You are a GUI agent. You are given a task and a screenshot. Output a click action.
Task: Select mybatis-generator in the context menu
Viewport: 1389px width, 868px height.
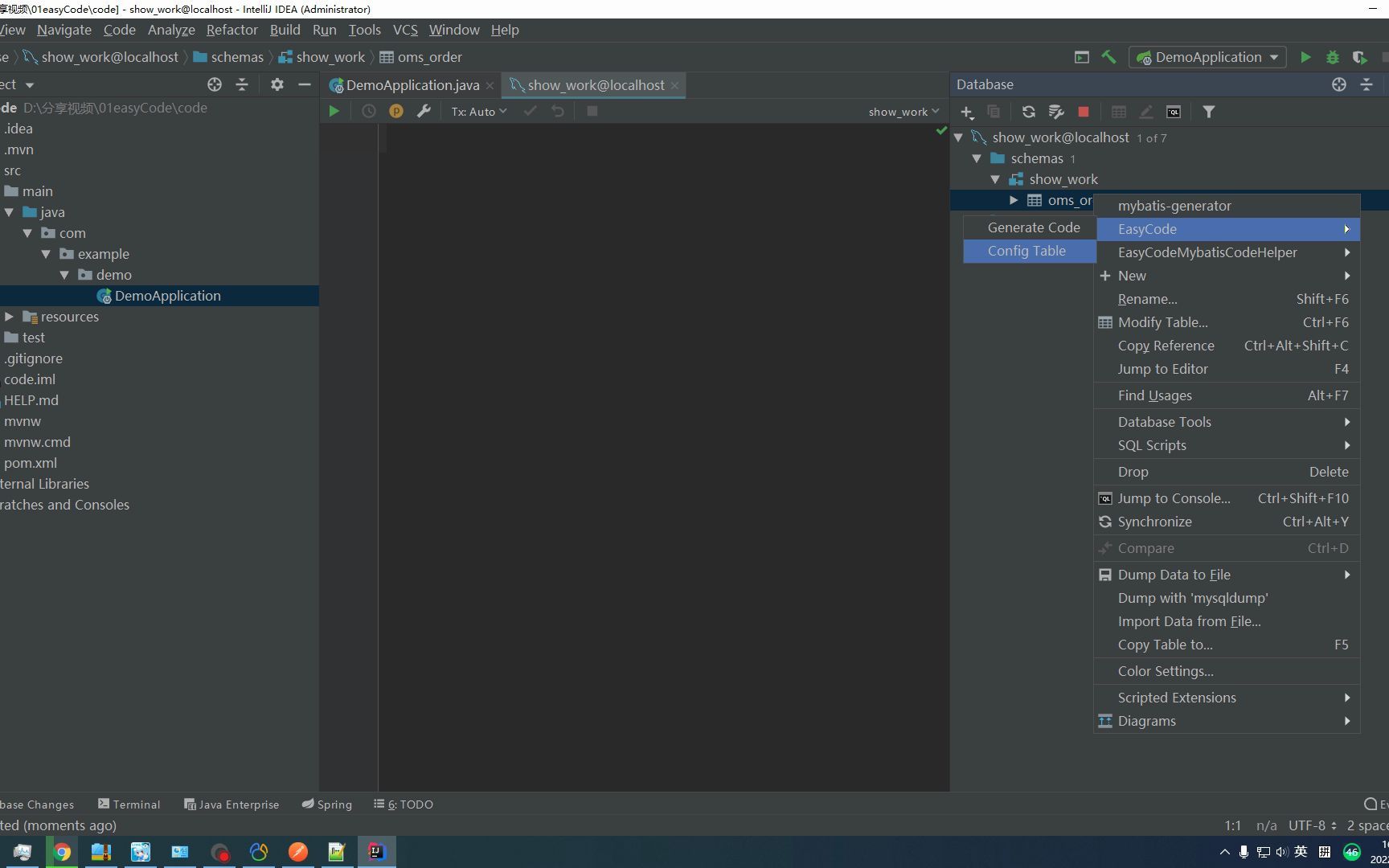pyautogui.click(x=1227, y=206)
